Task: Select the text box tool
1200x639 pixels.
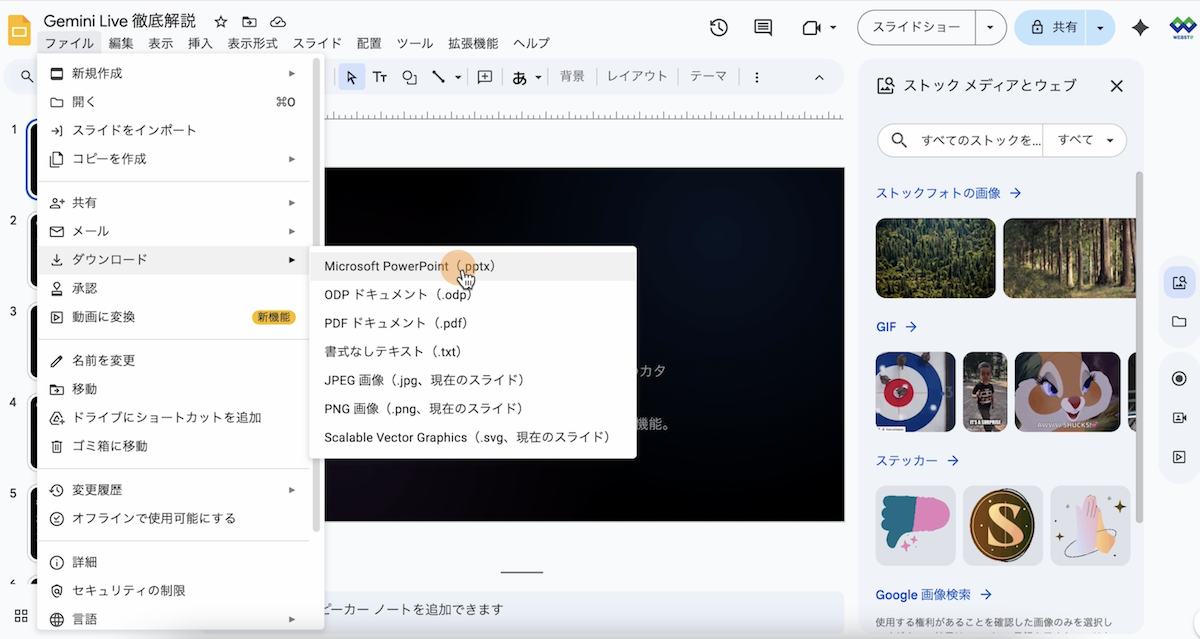Action: (380, 77)
